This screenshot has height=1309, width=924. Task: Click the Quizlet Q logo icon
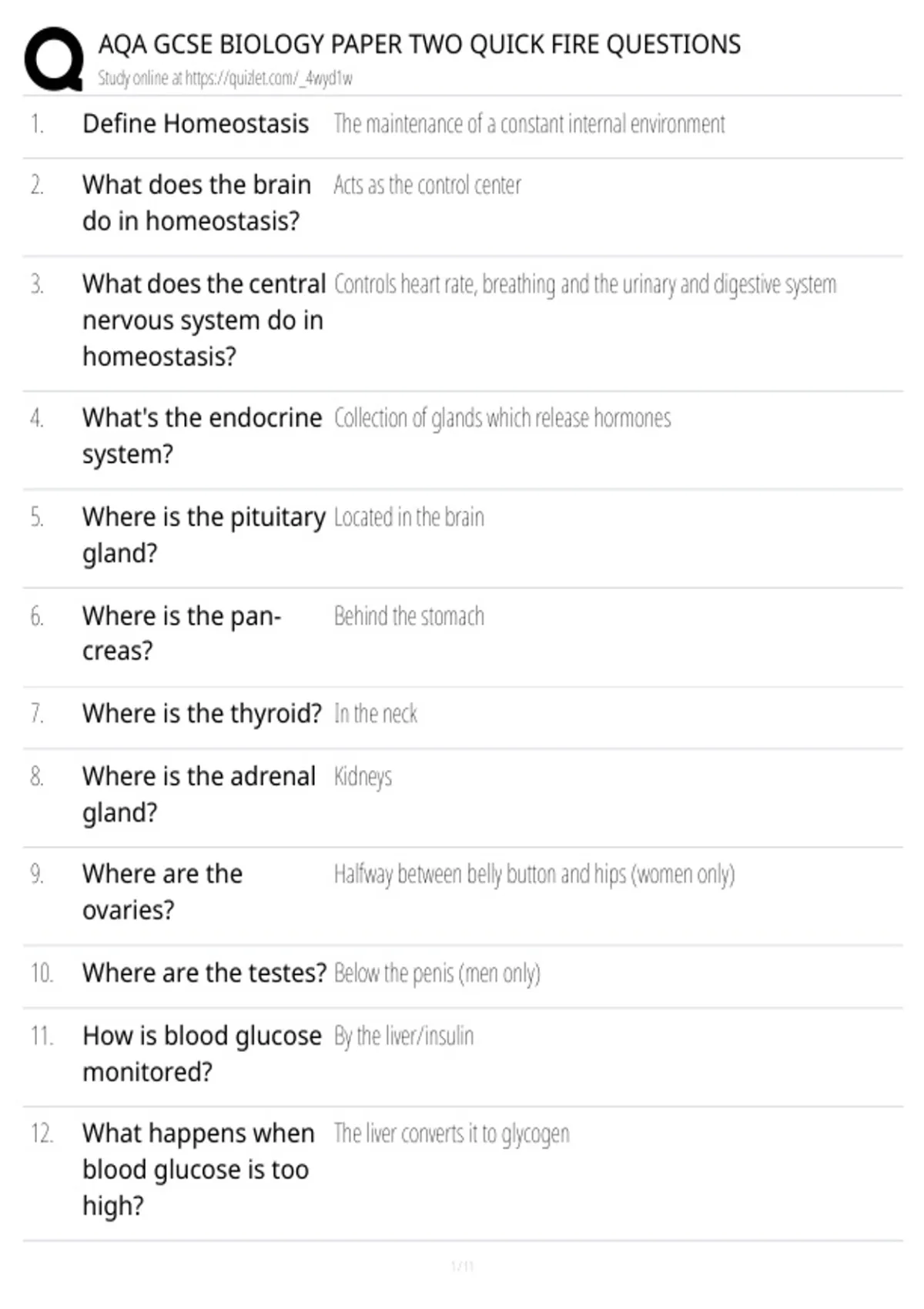[x=54, y=59]
